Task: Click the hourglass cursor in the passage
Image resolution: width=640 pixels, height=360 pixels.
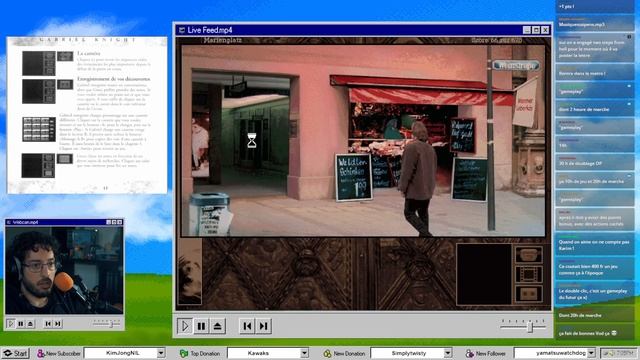Action: click(x=252, y=140)
